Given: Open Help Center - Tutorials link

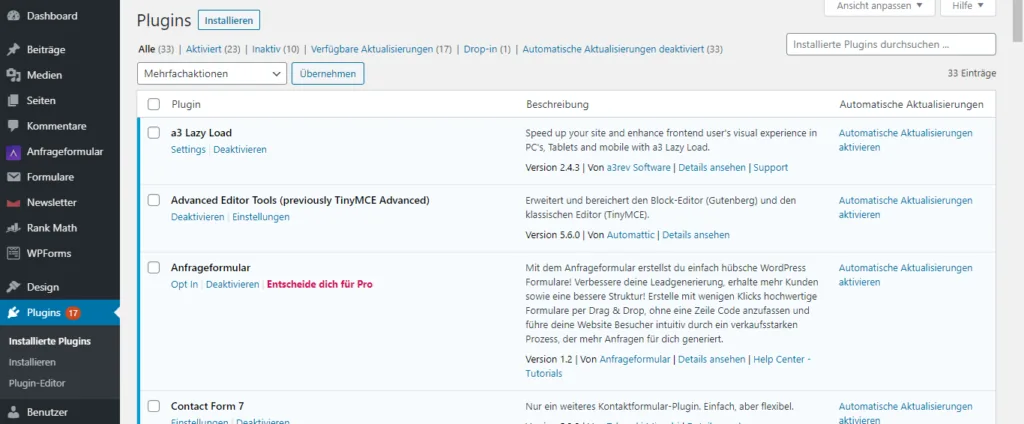Looking at the screenshot, I should pyautogui.click(x=668, y=367).
